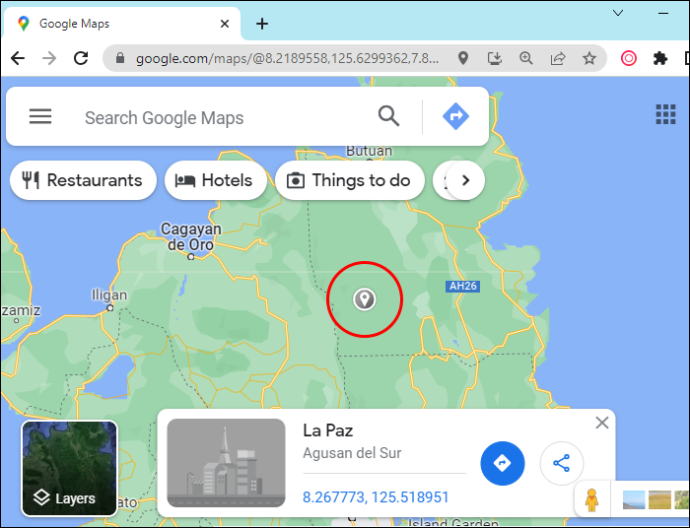Show Things to do nearby
The width and height of the screenshot is (690, 528).
[x=349, y=180]
